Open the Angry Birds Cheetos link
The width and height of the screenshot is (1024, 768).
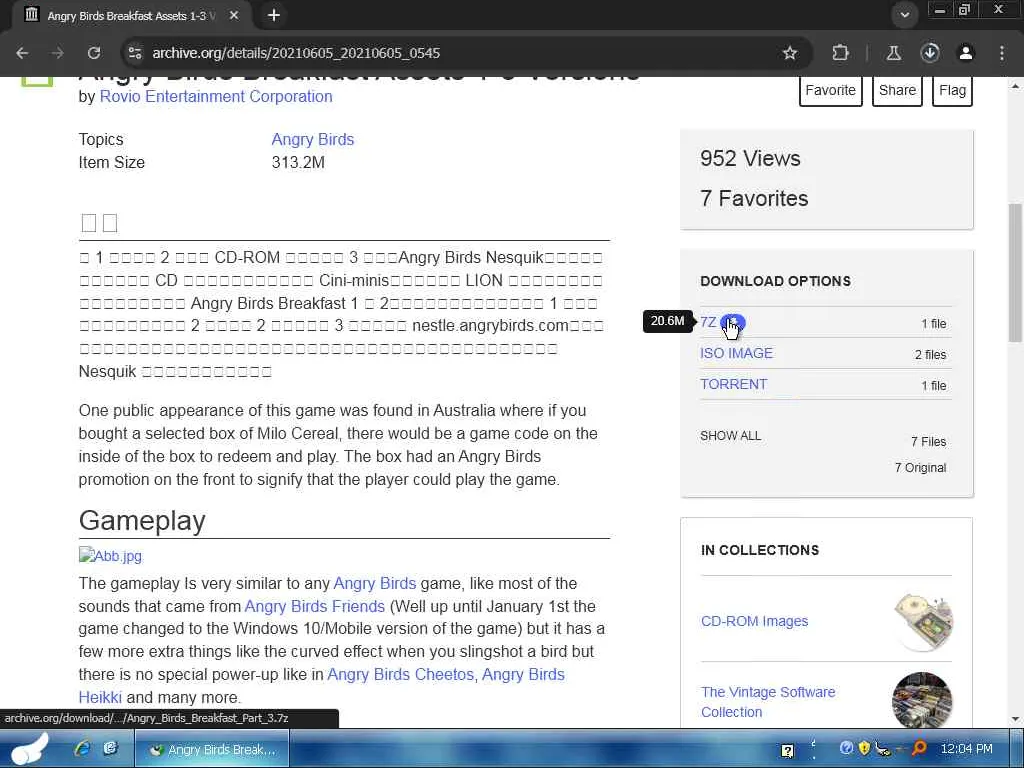tap(400, 674)
